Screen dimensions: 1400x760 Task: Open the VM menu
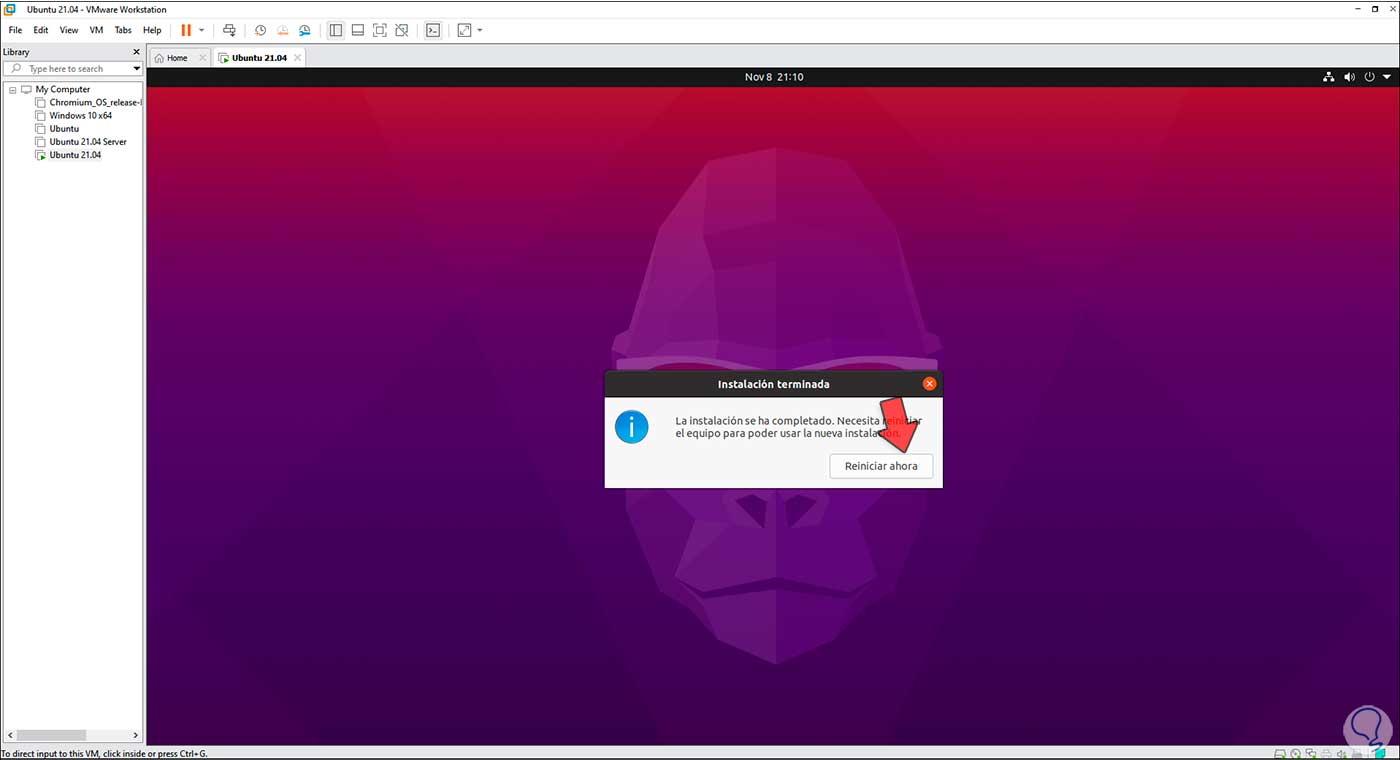click(x=96, y=30)
